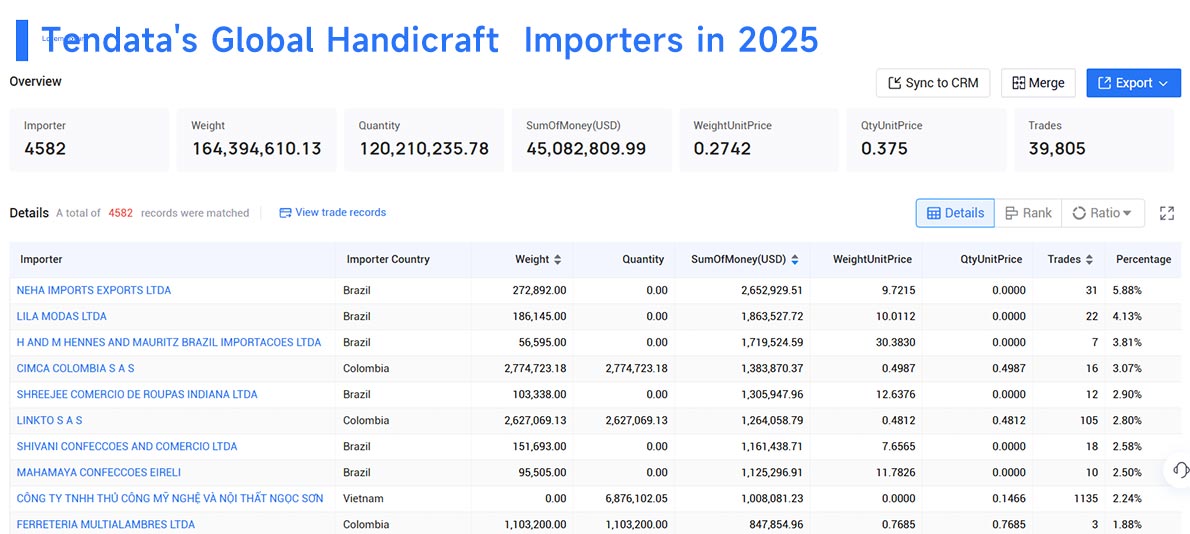Open H AND M HENNES AND MAURITZ importer
Viewport: 1190px width, 534px height.
[x=168, y=342]
